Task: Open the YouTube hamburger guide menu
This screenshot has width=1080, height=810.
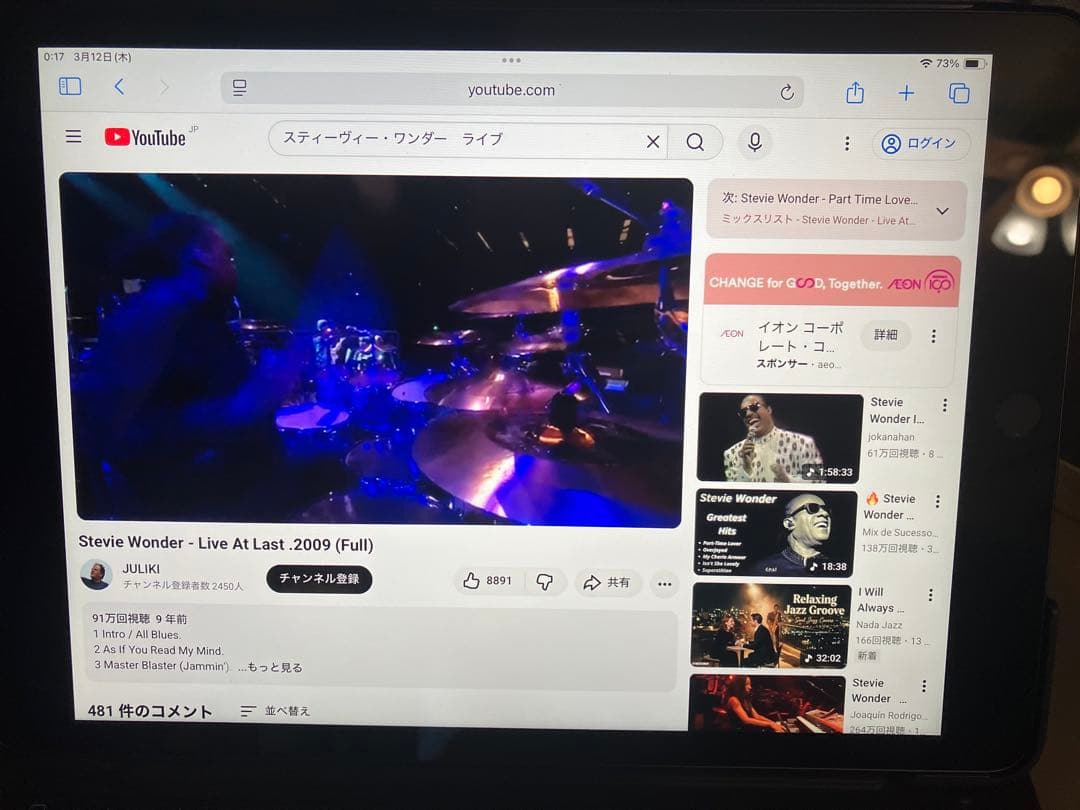Action: click(73, 136)
